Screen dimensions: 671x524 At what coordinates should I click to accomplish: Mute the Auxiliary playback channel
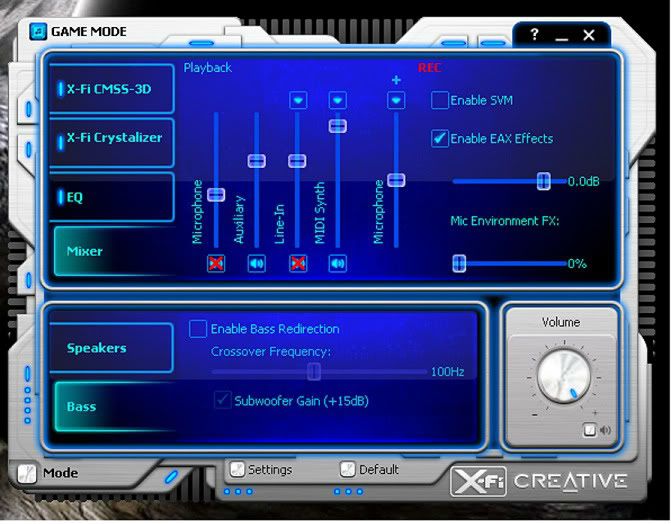pyautogui.click(x=257, y=263)
